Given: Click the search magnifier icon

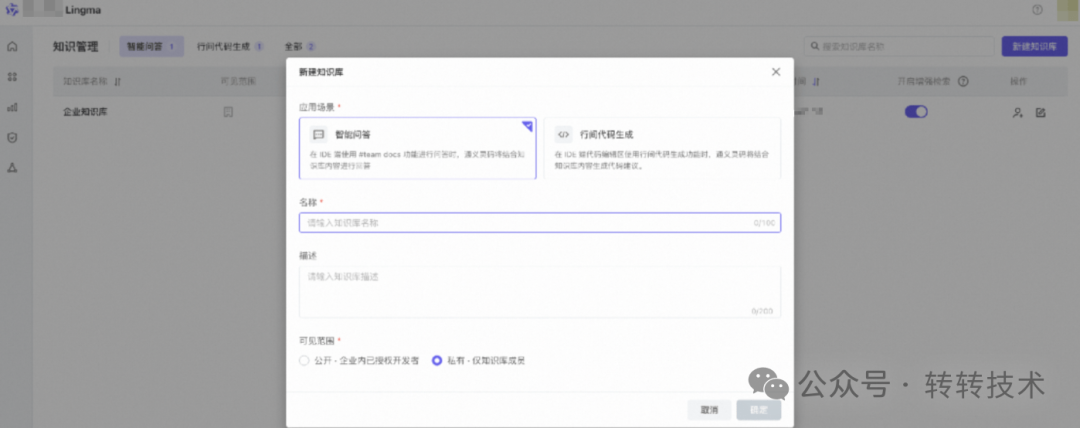Looking at the screenshot, I should click(x=816, y=47).
